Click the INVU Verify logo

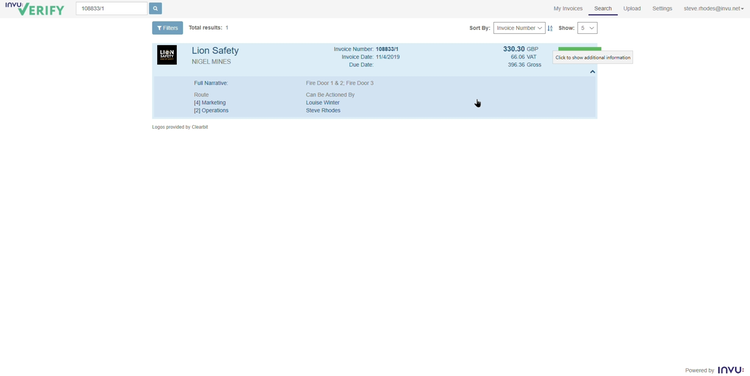34,9
